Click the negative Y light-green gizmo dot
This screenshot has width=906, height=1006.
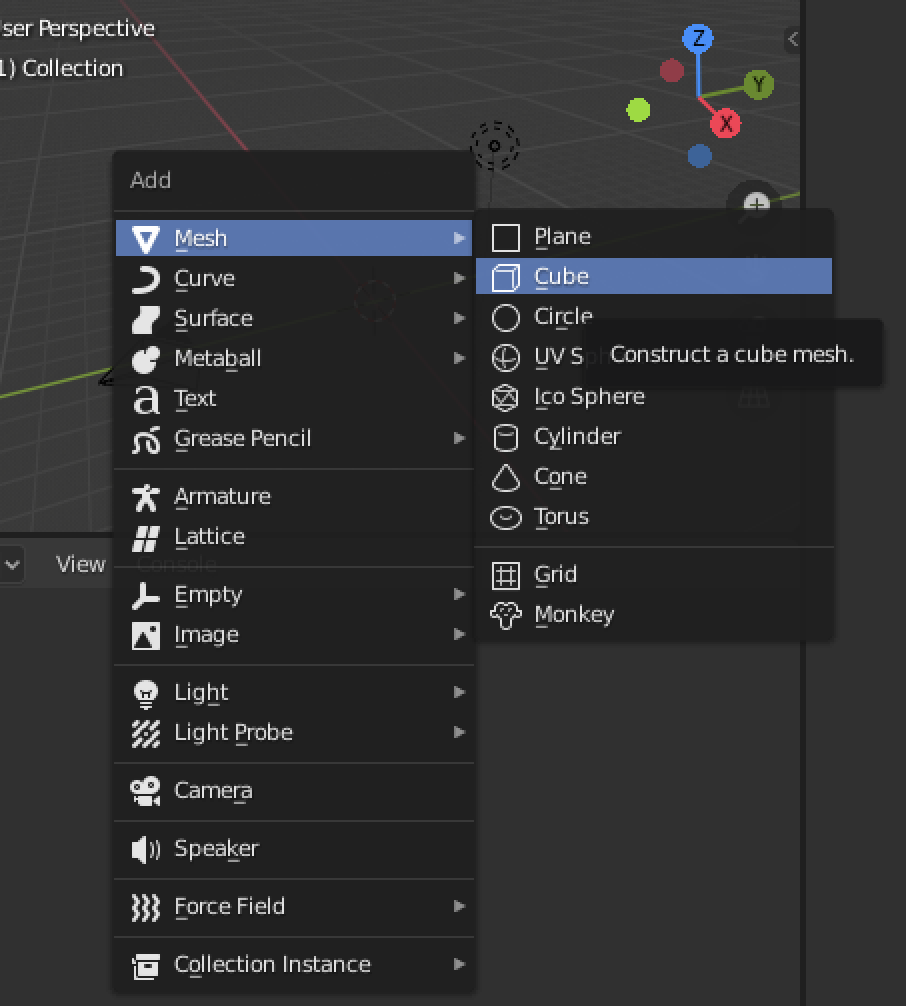(638, 110)
